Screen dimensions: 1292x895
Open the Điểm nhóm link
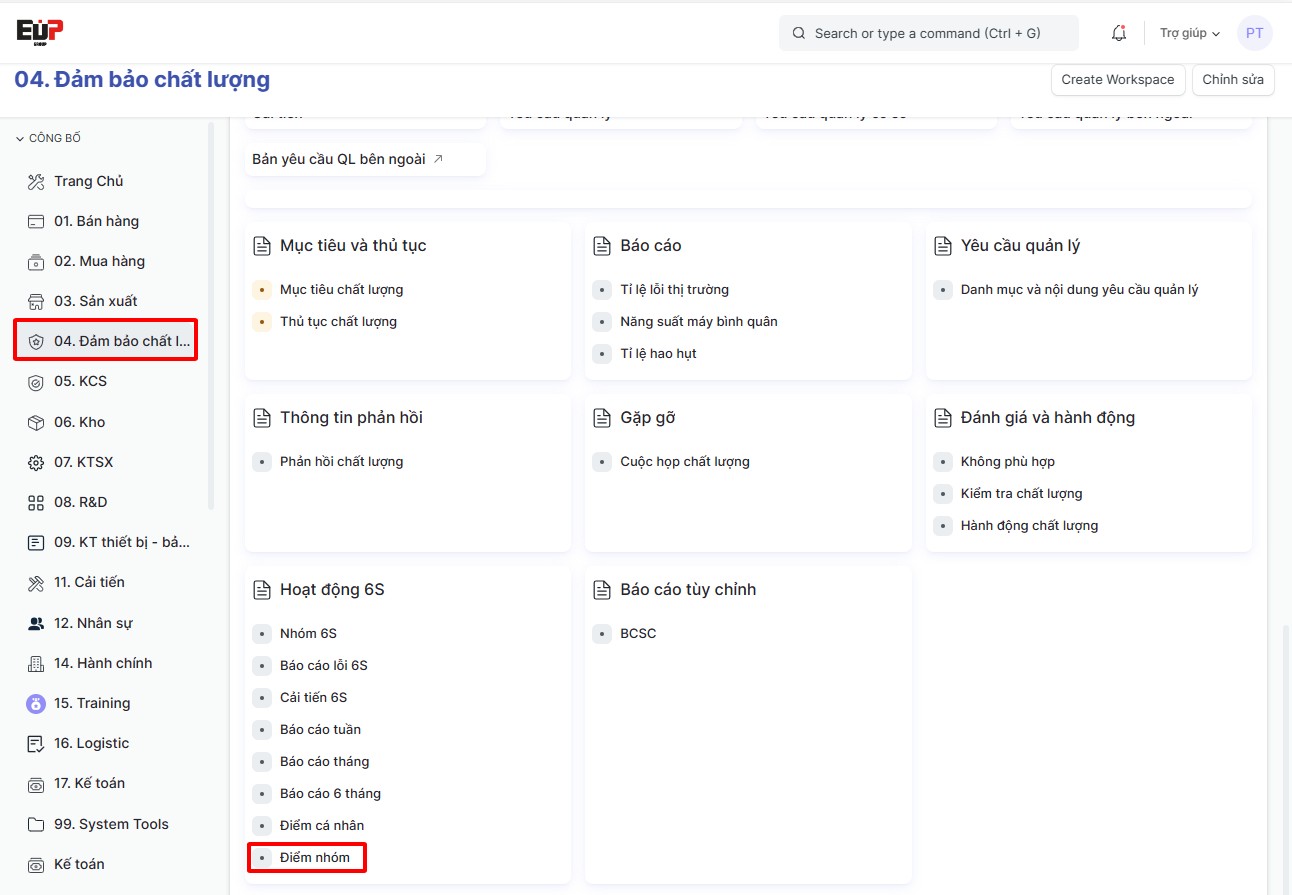point(315,857)
